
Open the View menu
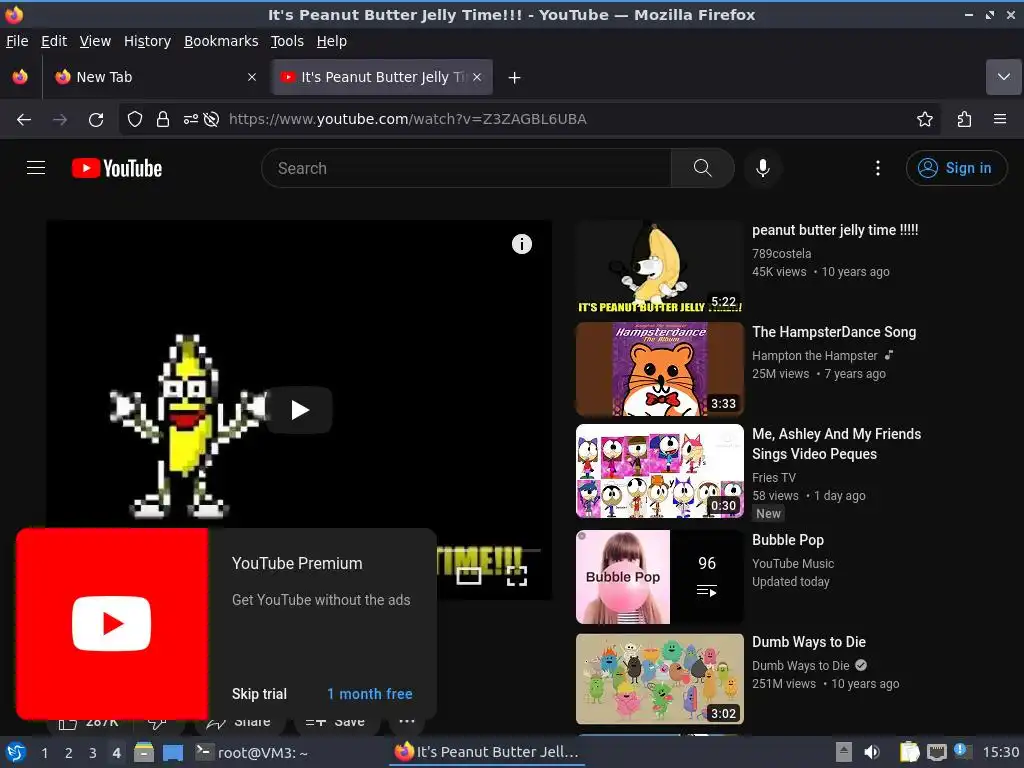pyautogui.click(x=95, y=41)
